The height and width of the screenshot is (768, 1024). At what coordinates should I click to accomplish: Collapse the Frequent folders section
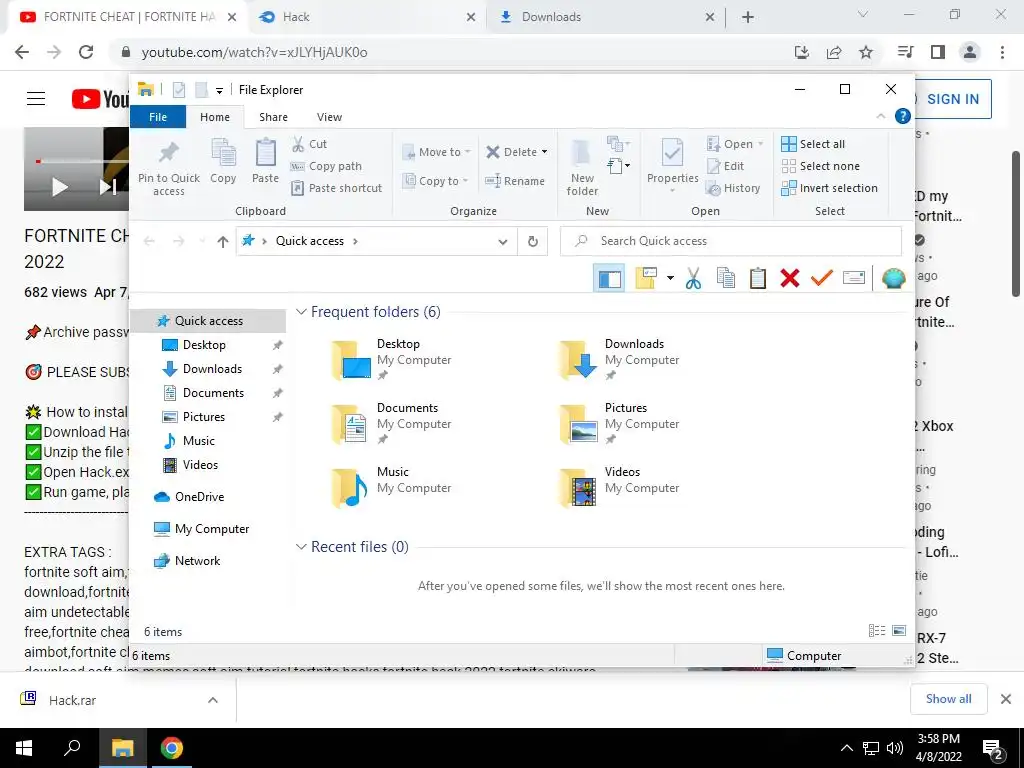pos(301,312)
